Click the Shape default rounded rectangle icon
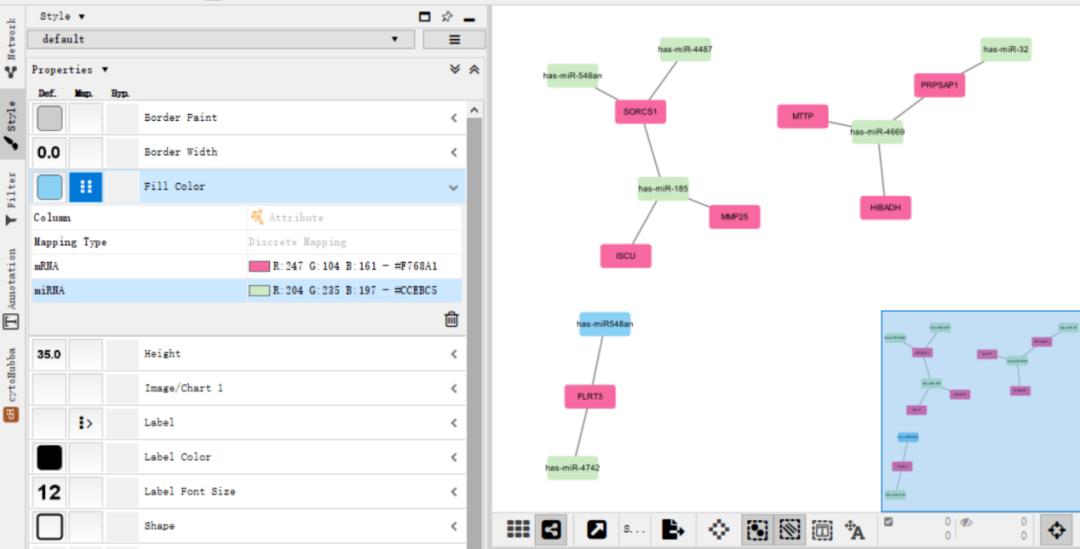1080x549 pixels. click(50, 526)
